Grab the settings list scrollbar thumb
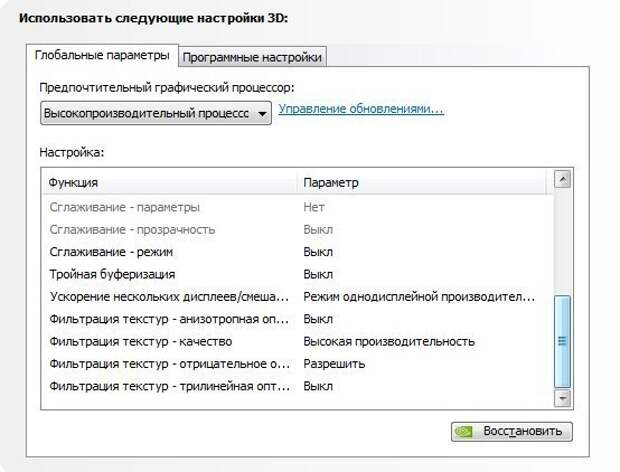Viewport: 620px width, 472px height. point(561,340)
